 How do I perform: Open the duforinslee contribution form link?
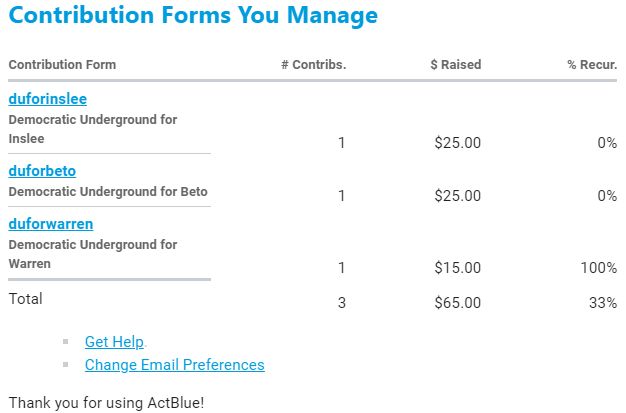pyautogui.click(x=47, y=99)
